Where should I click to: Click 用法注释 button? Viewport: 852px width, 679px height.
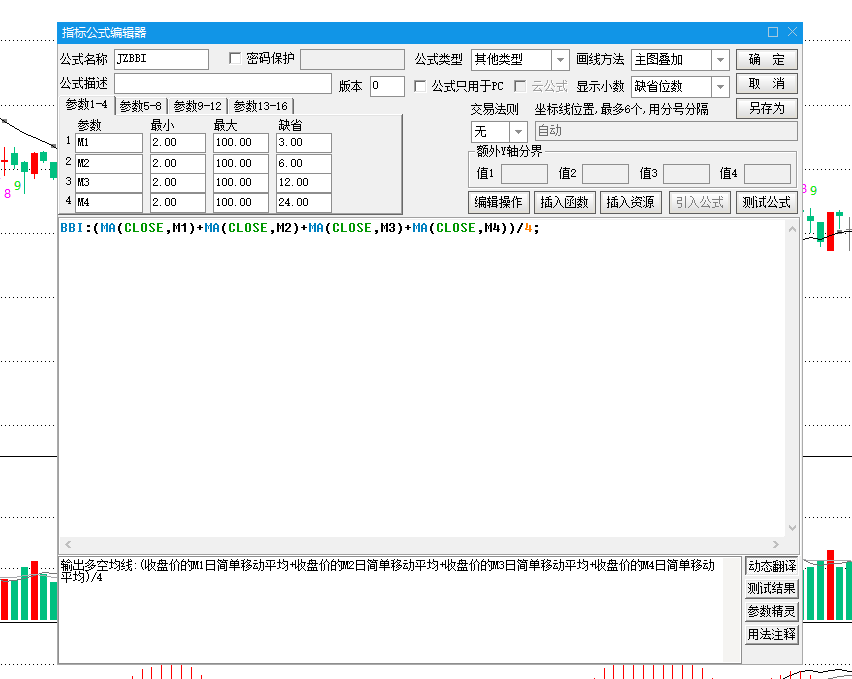(x=772, y=634)
